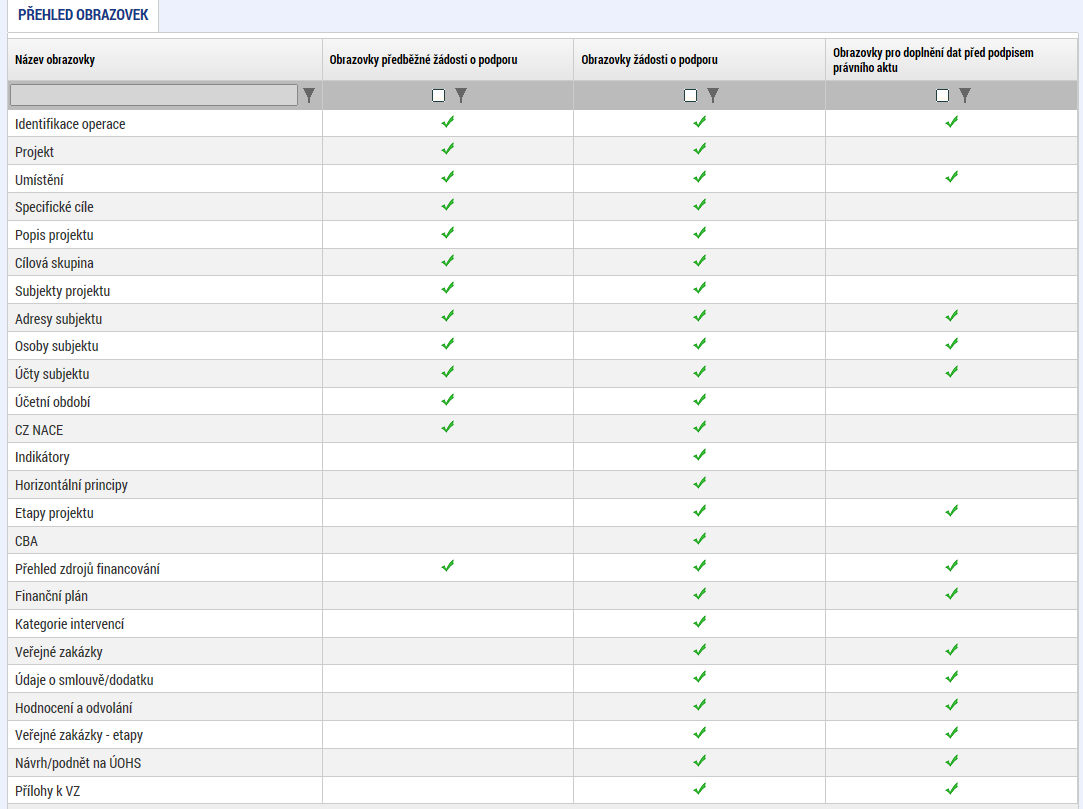The width and height of the screenshot is (1083, 809).
Task: Click the funnel icon under Obrazovky předběžné žádosti o podporu
Action: 461,95
